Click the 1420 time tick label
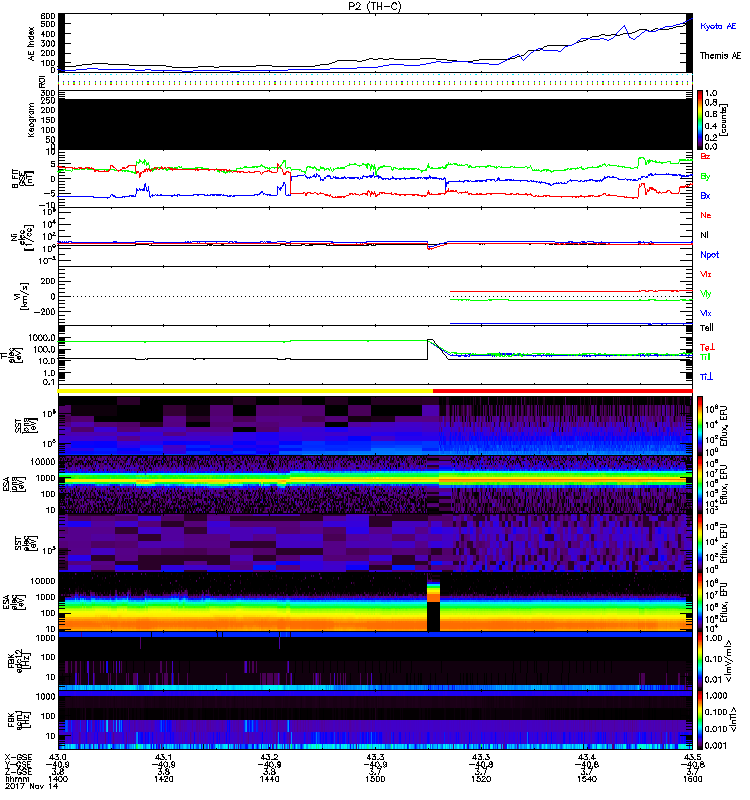This screenshot has width=750, height=800. [x=163, y=779]
